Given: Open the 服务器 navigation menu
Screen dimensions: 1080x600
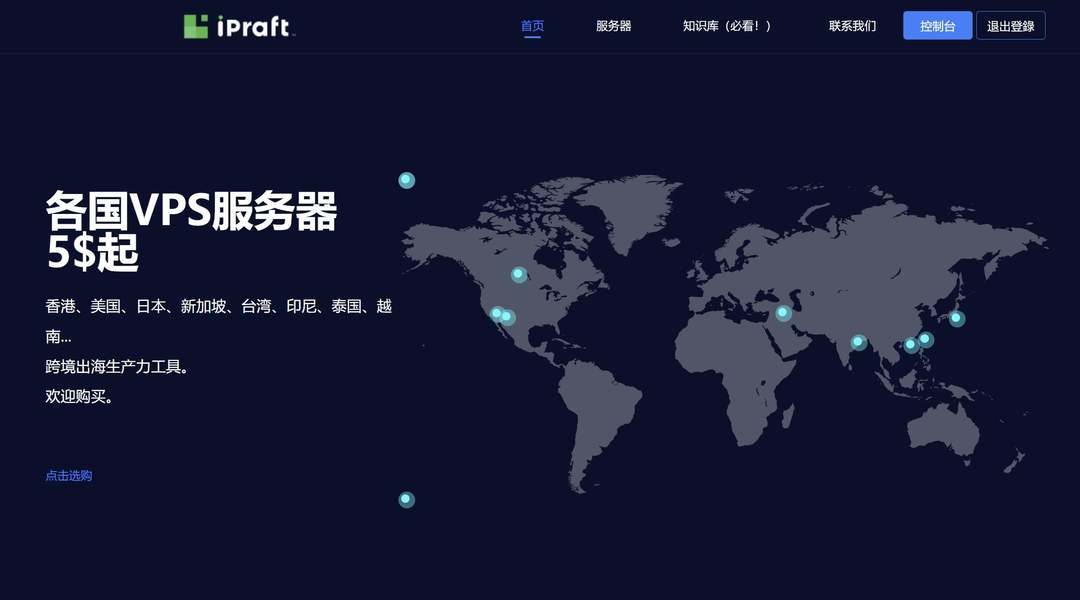Looking at the screenshot, I should [613, 25].
